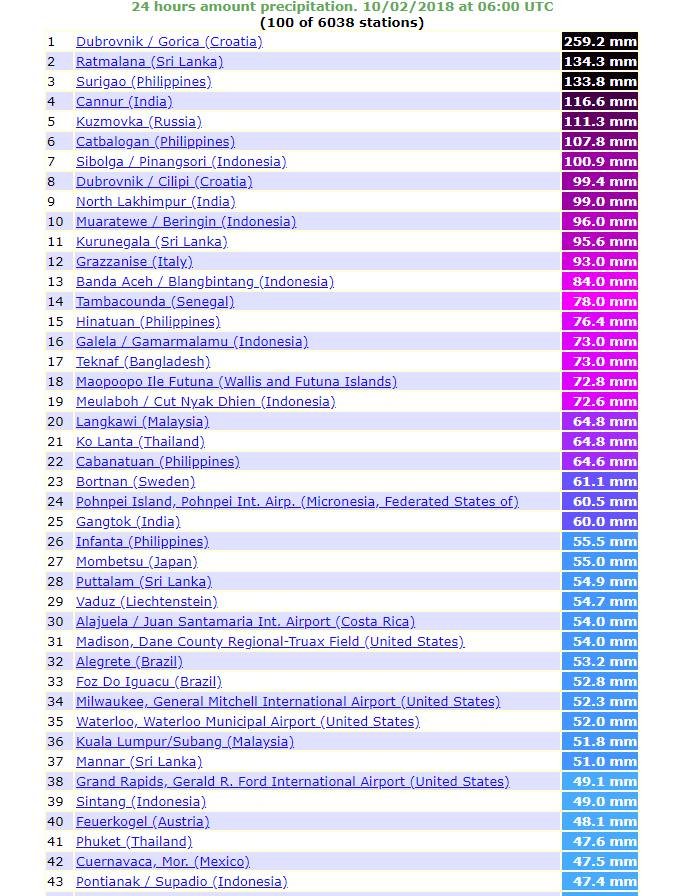
Task: Click the Ratmalana (Sri Lanka) link
Action: point(149,62)
